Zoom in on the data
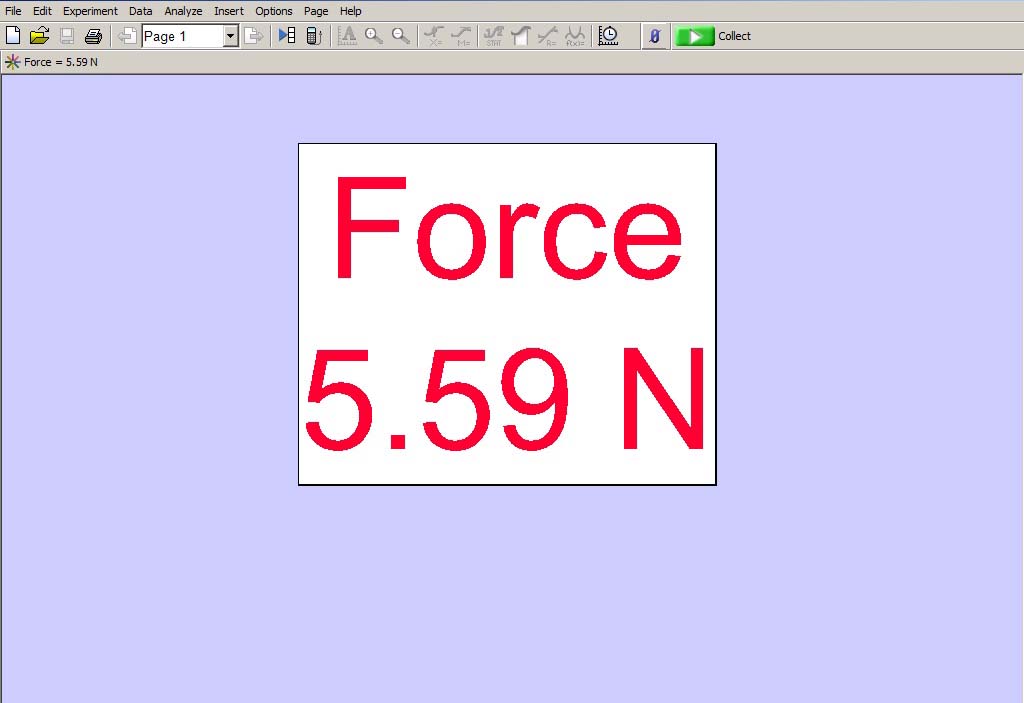1024x703 pixels. coord(372,35)
